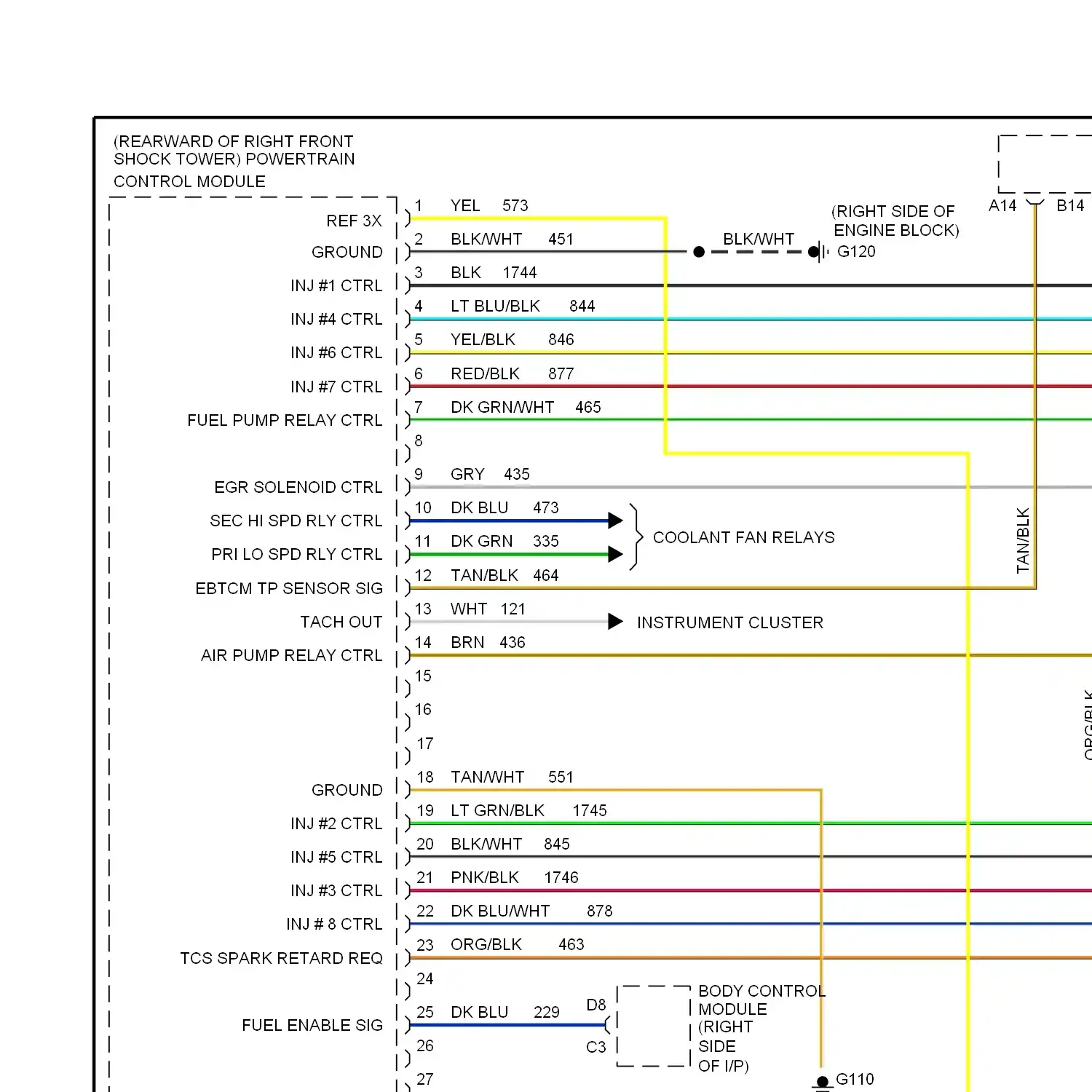The width and height of the screenshot is (1092, 1092).
Task: Select the 'INSTRUMENT CLUSTER' label
Action: pos(730,623)
